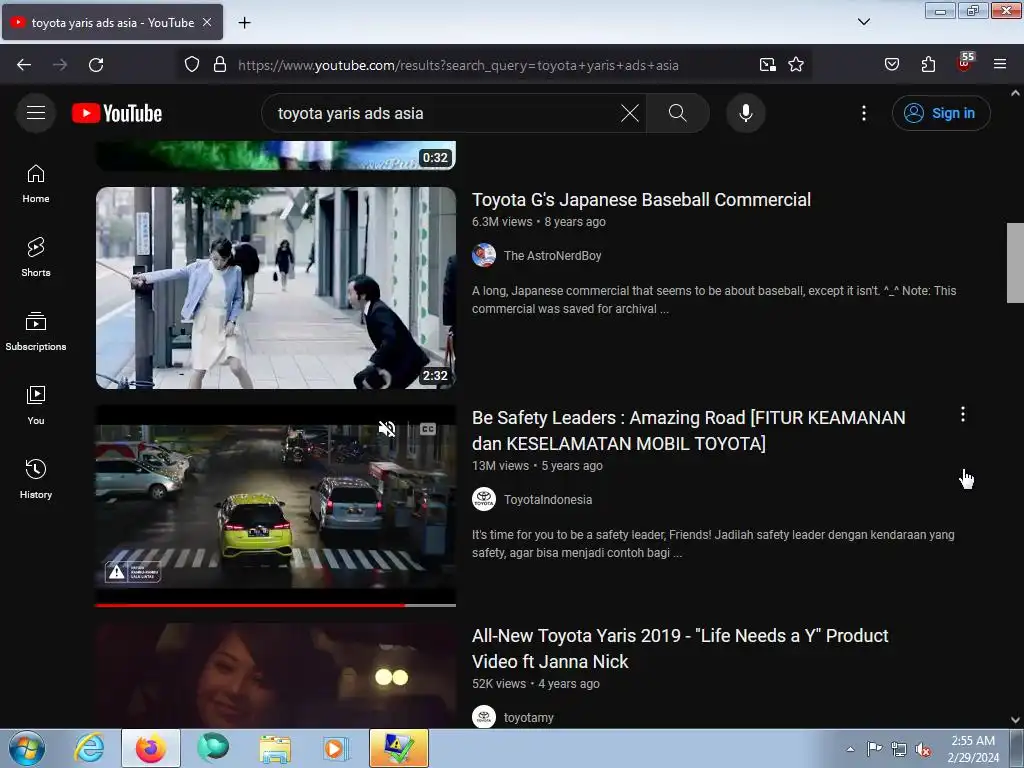
Task: Switch to Firefox in the taskbar
Action: pyautogui.click(x=150, y=748)
